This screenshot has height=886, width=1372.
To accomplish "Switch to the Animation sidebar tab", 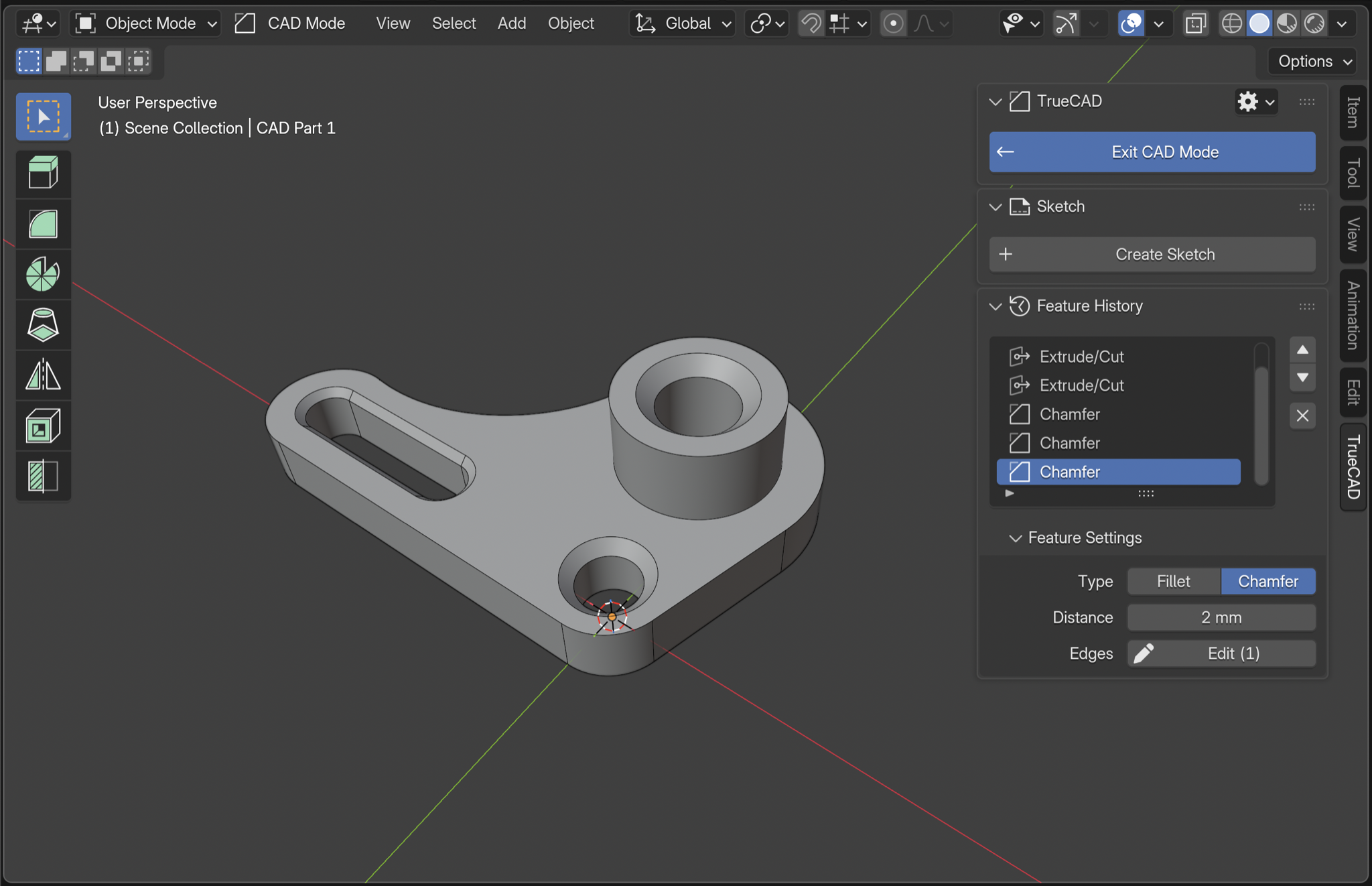I will coord(1353,315).
